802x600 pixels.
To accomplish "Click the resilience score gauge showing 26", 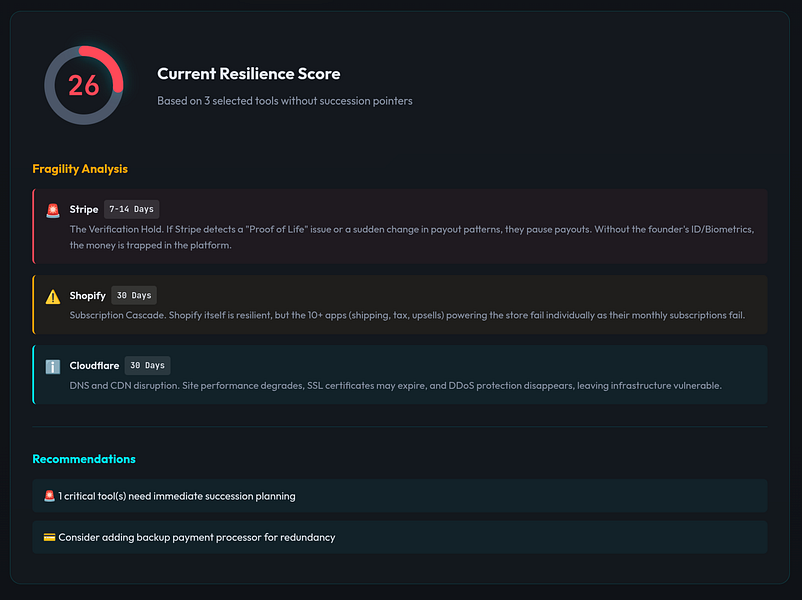I will tap(84, 85).
